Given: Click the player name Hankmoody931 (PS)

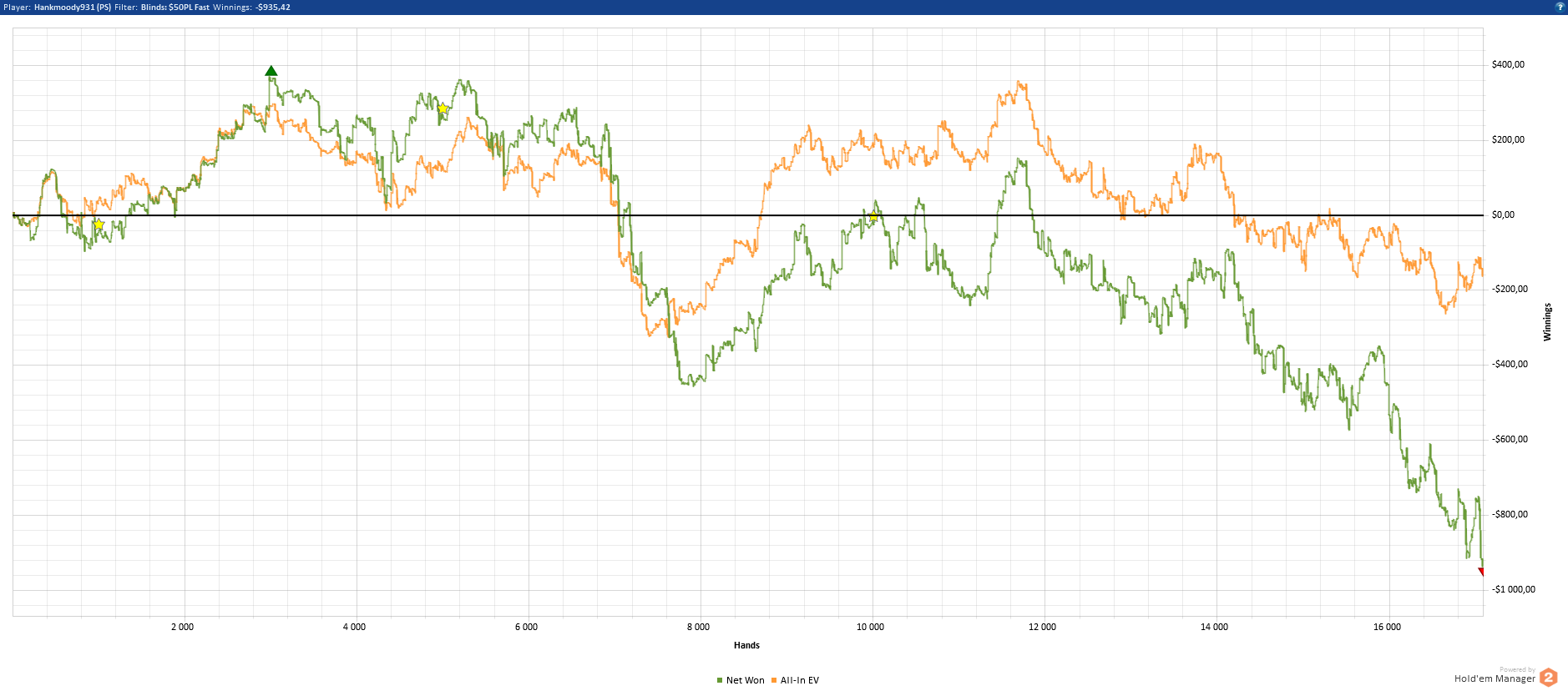Looking at the screenshot, I should point(73,7).
